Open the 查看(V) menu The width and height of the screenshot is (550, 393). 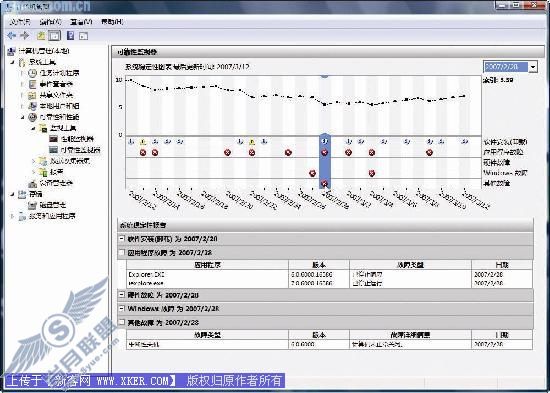coord(81,22)
